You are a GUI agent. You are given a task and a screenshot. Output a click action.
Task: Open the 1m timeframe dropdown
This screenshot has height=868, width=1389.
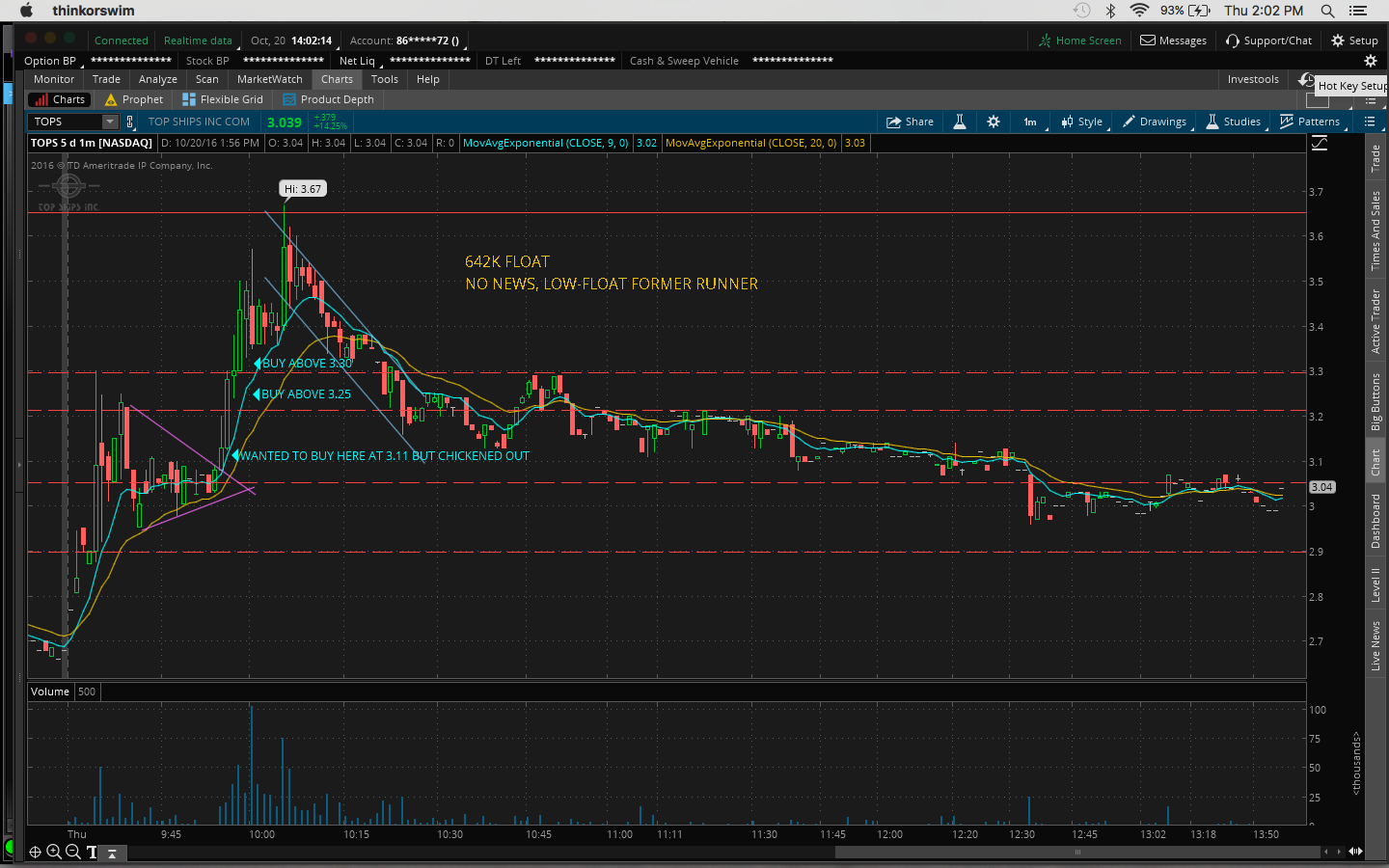[1030, 122]
